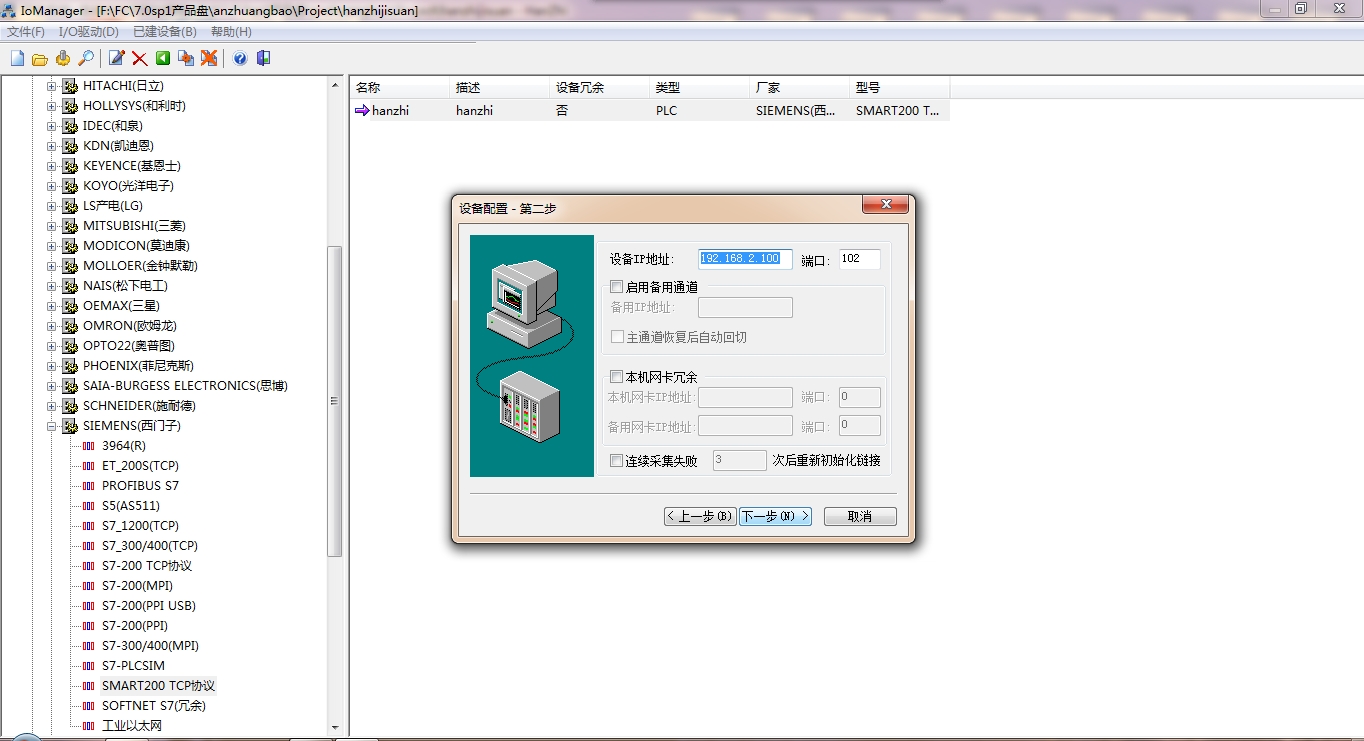Open the I/O驱动(D) menu
Image resolution: width=1364 pixels, height=741 pixels.
pos(88,32)
